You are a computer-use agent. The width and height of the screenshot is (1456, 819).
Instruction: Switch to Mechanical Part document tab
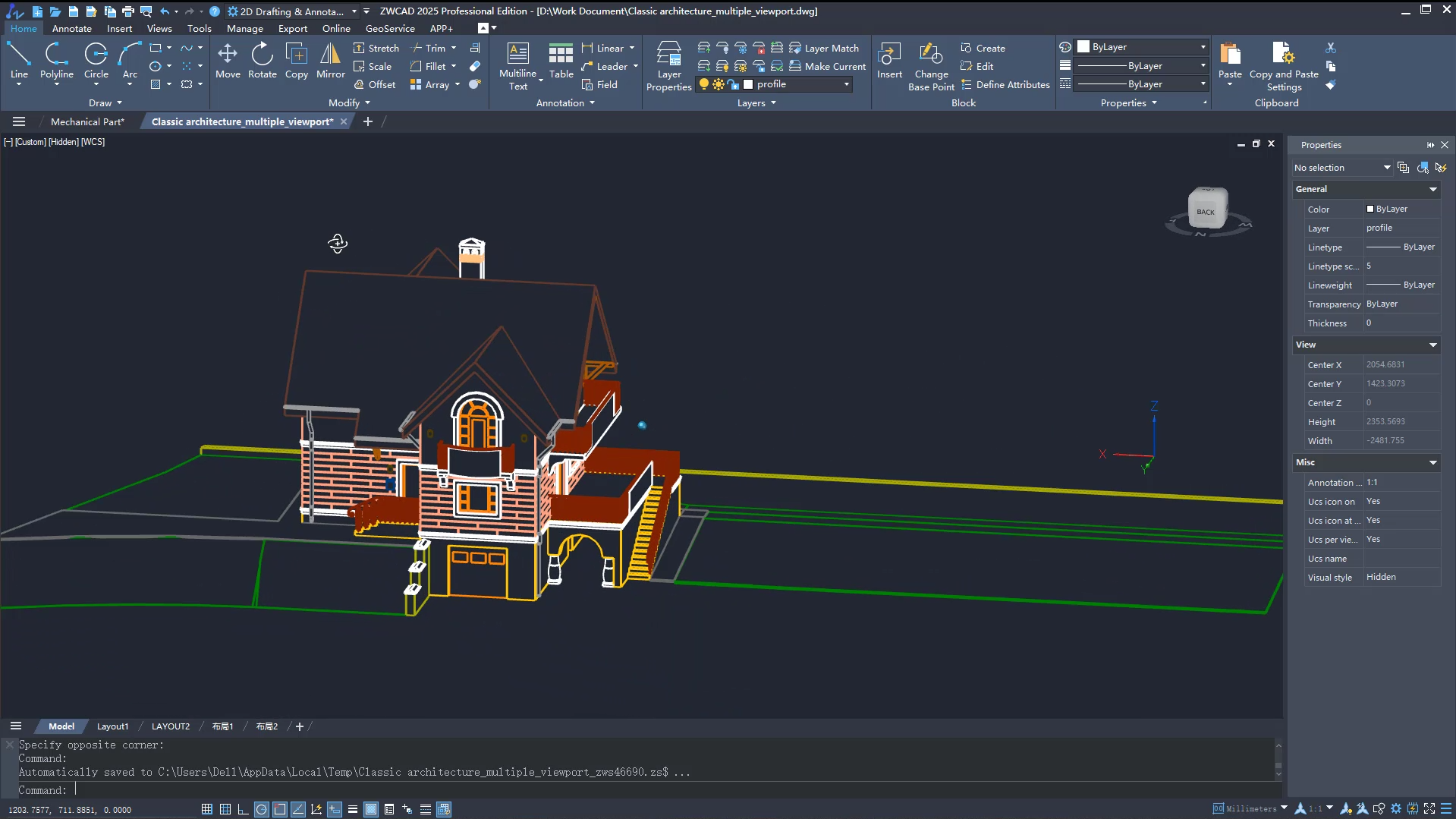[x=87, y=121]
